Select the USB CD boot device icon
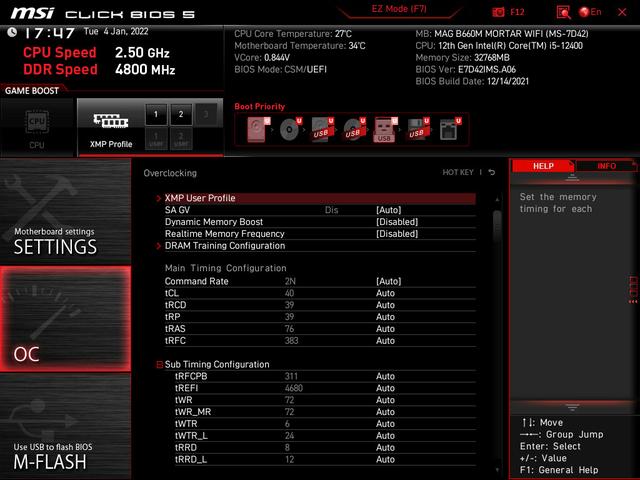 point(354,129)
